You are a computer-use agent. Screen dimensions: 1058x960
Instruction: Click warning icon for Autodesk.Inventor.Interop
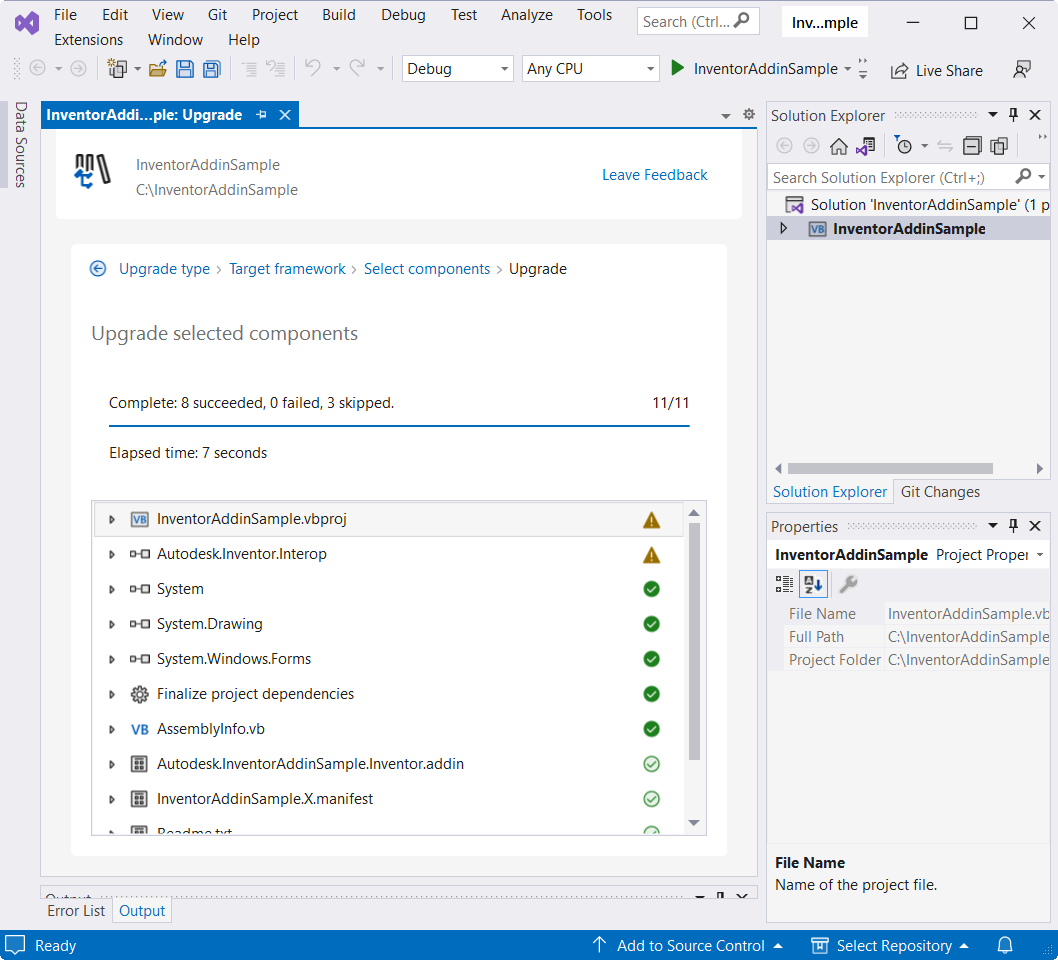[x=651, y=555]
